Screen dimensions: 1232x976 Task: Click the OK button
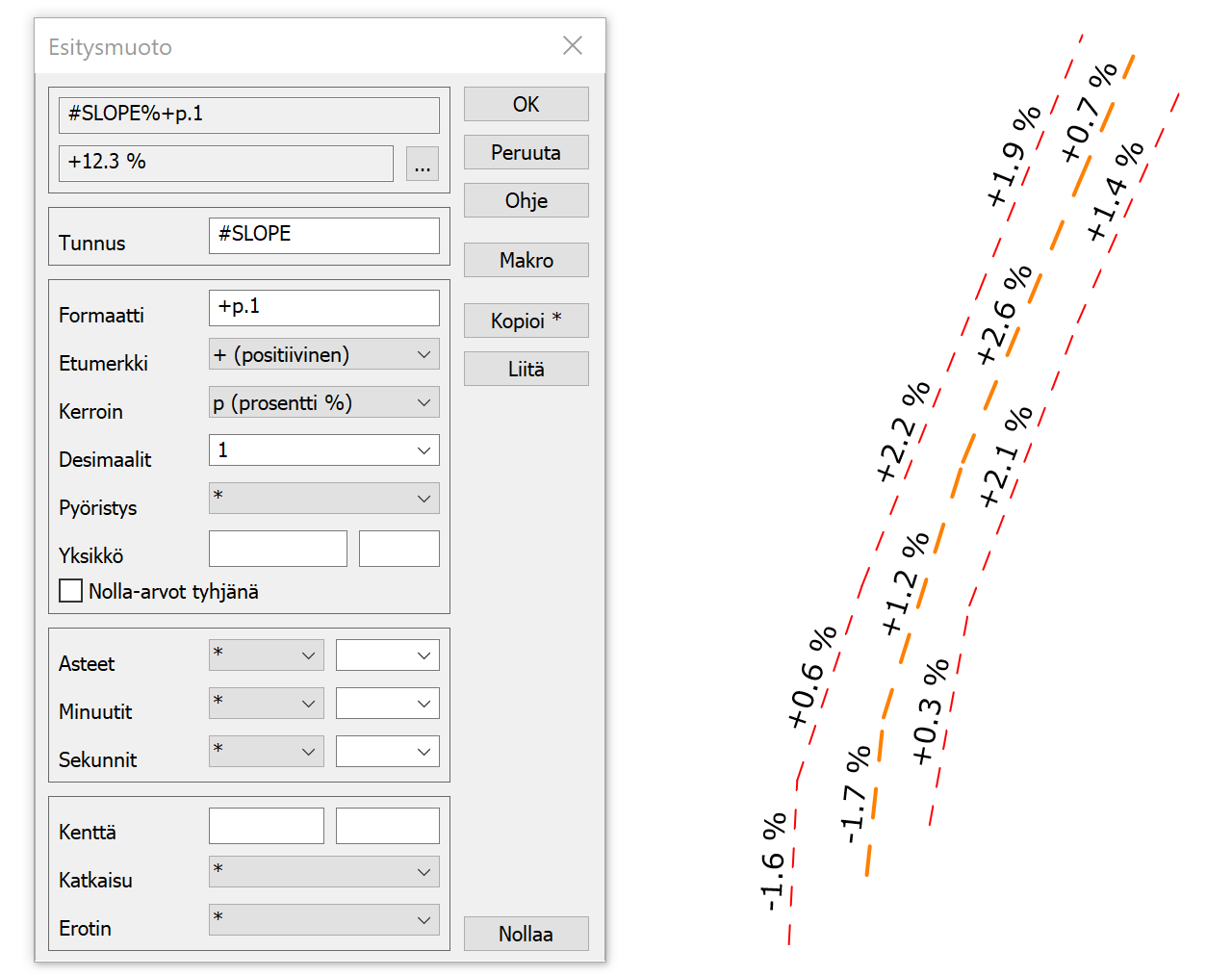526,104
